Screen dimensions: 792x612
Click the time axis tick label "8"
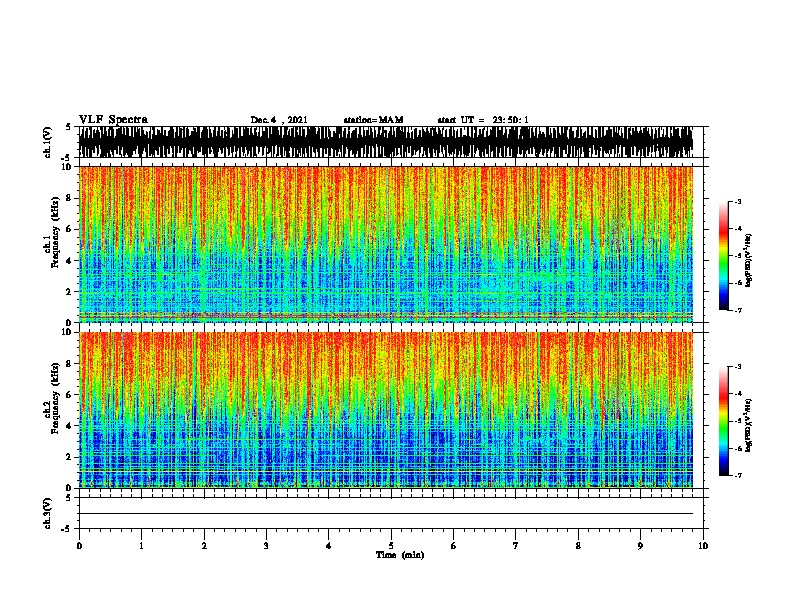coord(578,546)
